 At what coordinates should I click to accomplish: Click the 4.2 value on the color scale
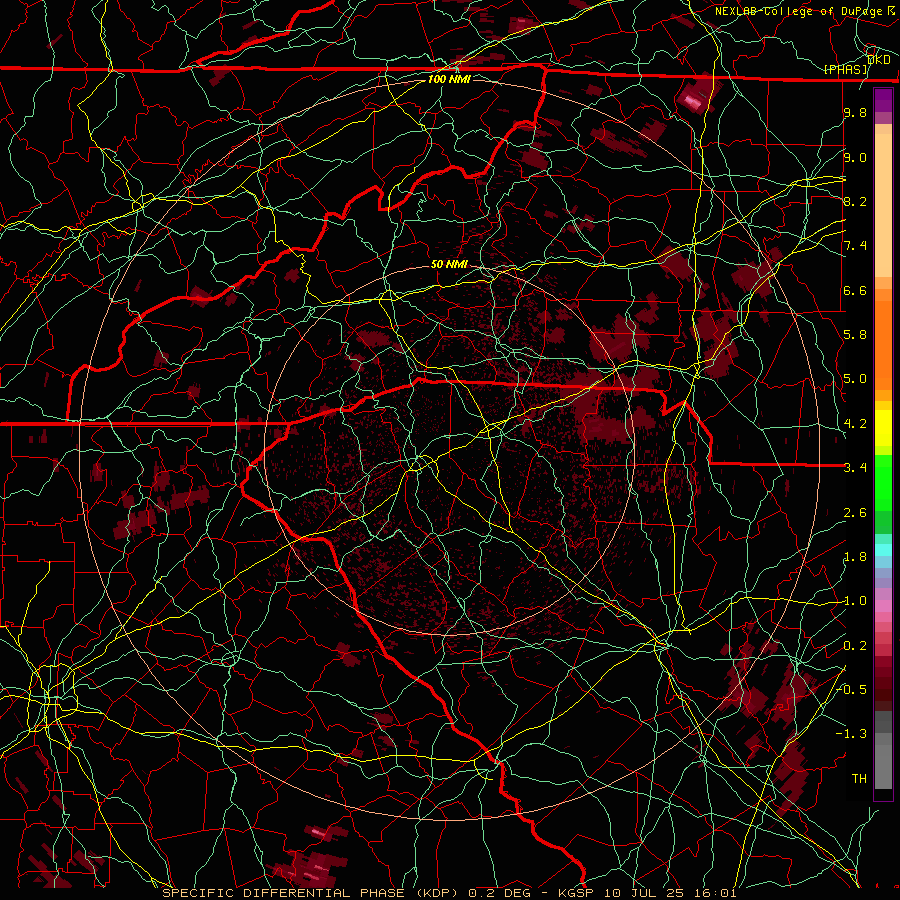[x=855, y=424]
